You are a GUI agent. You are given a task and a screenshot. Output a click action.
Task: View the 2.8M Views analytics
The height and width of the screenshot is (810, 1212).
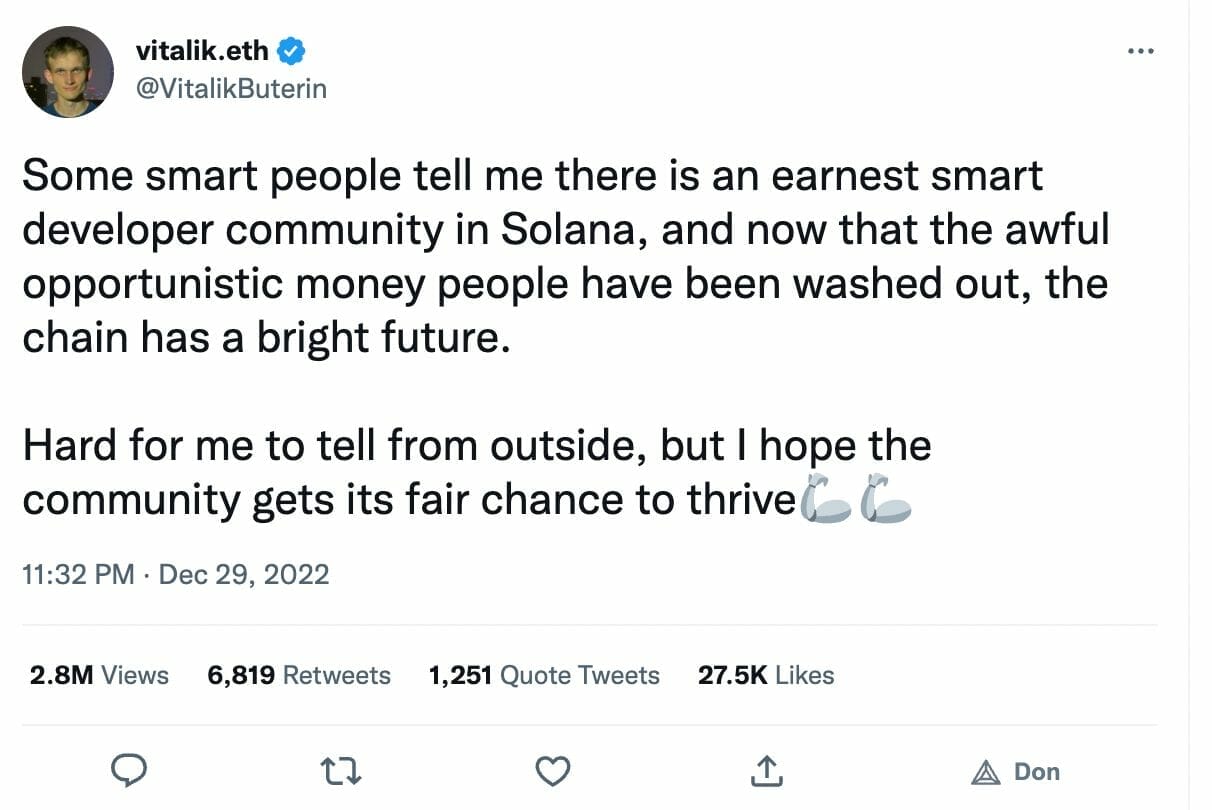(99, 675)
